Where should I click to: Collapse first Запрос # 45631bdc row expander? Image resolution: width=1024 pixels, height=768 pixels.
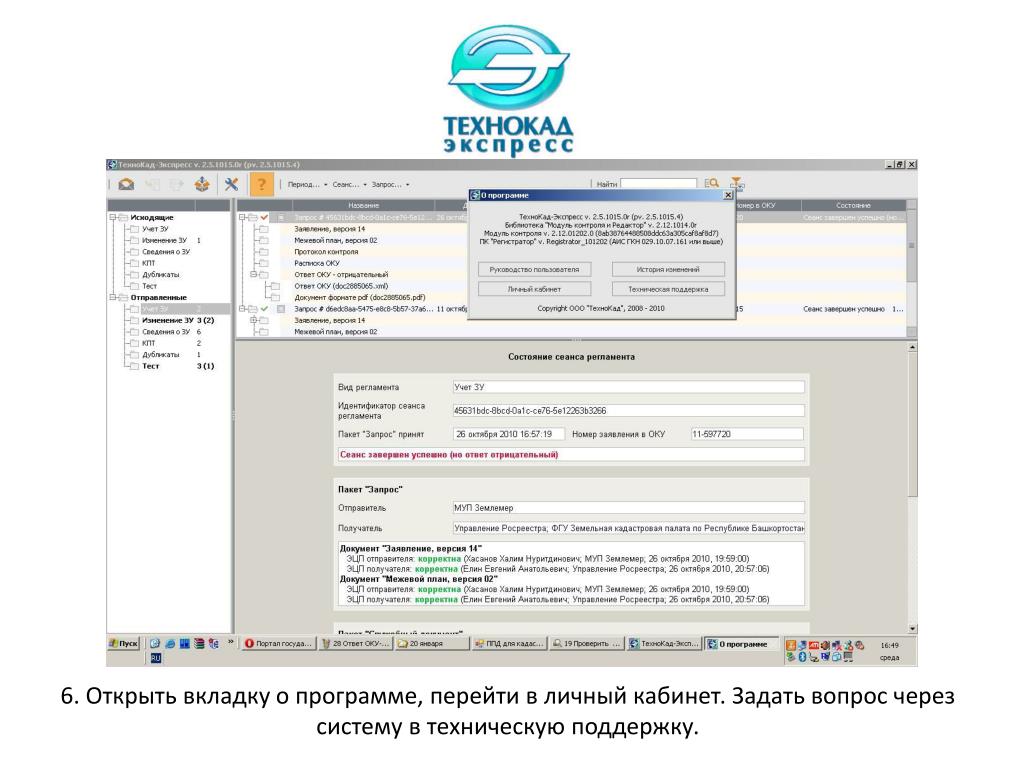point(242,217)
